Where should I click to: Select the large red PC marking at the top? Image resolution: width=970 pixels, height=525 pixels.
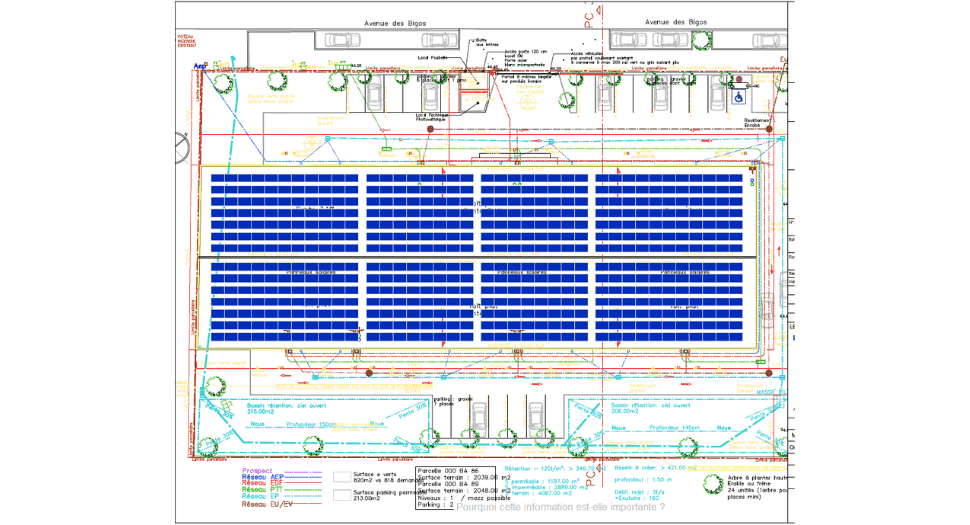(588, 20)
